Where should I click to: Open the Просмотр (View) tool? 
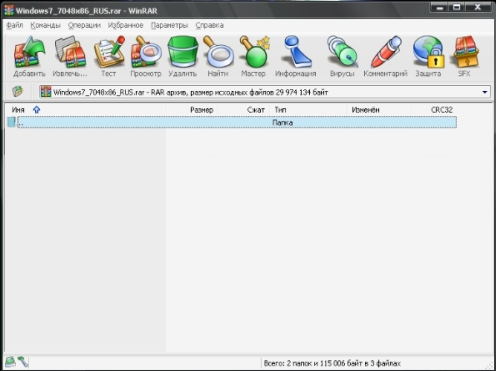[x=146, y=56]
